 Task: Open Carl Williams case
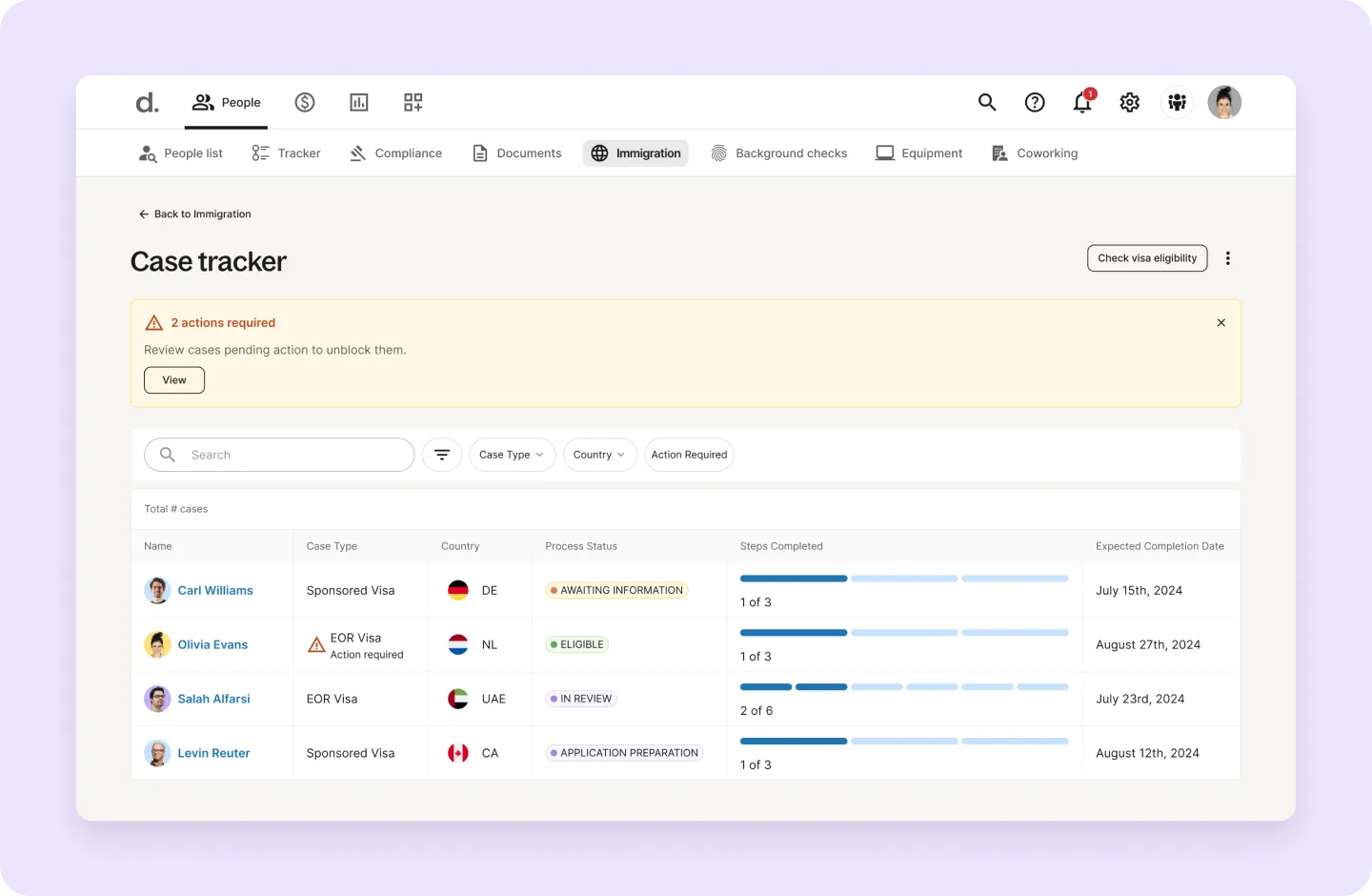coord(215,591)
